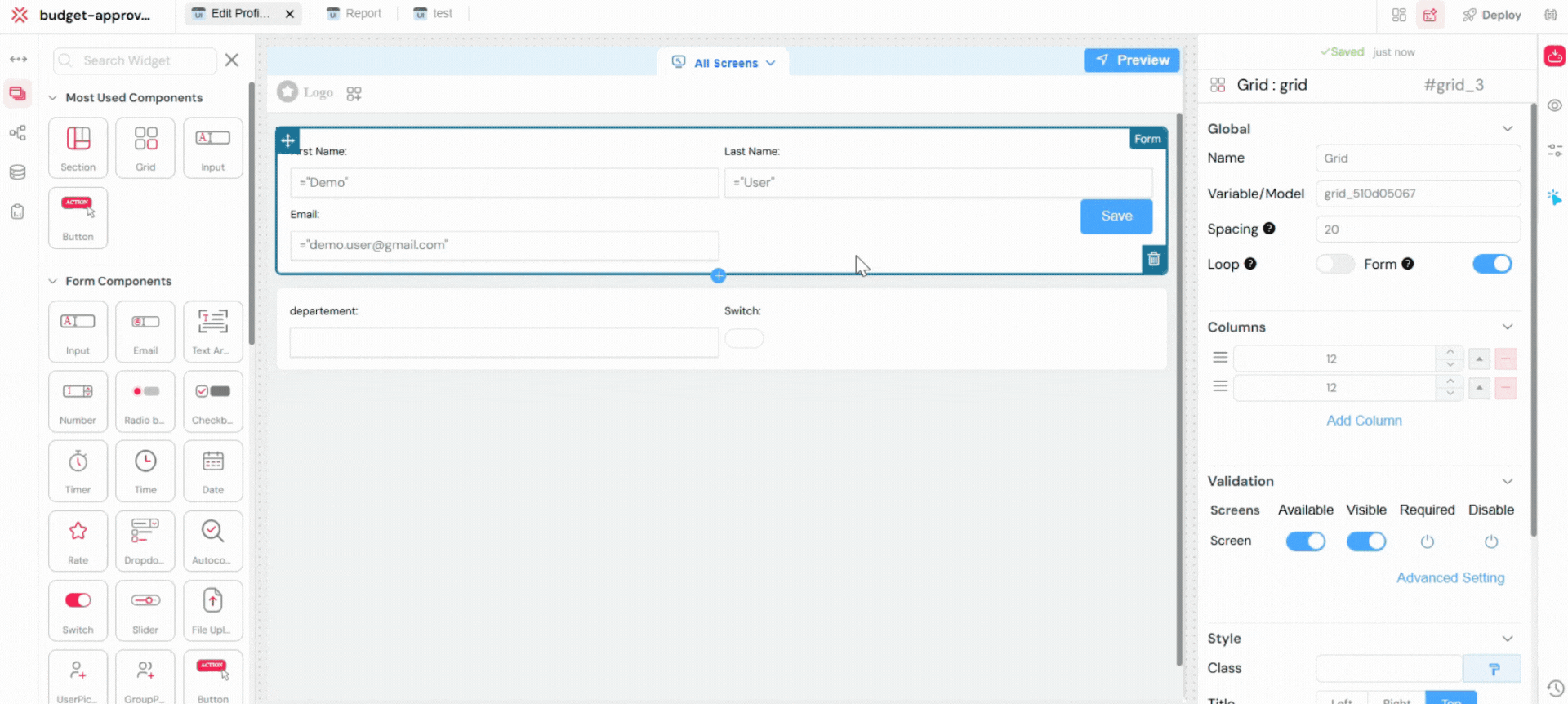Screen dimensions: 1568x704
Task: Pick the Input widget under Most Used Components
Action: pos(212,148)
